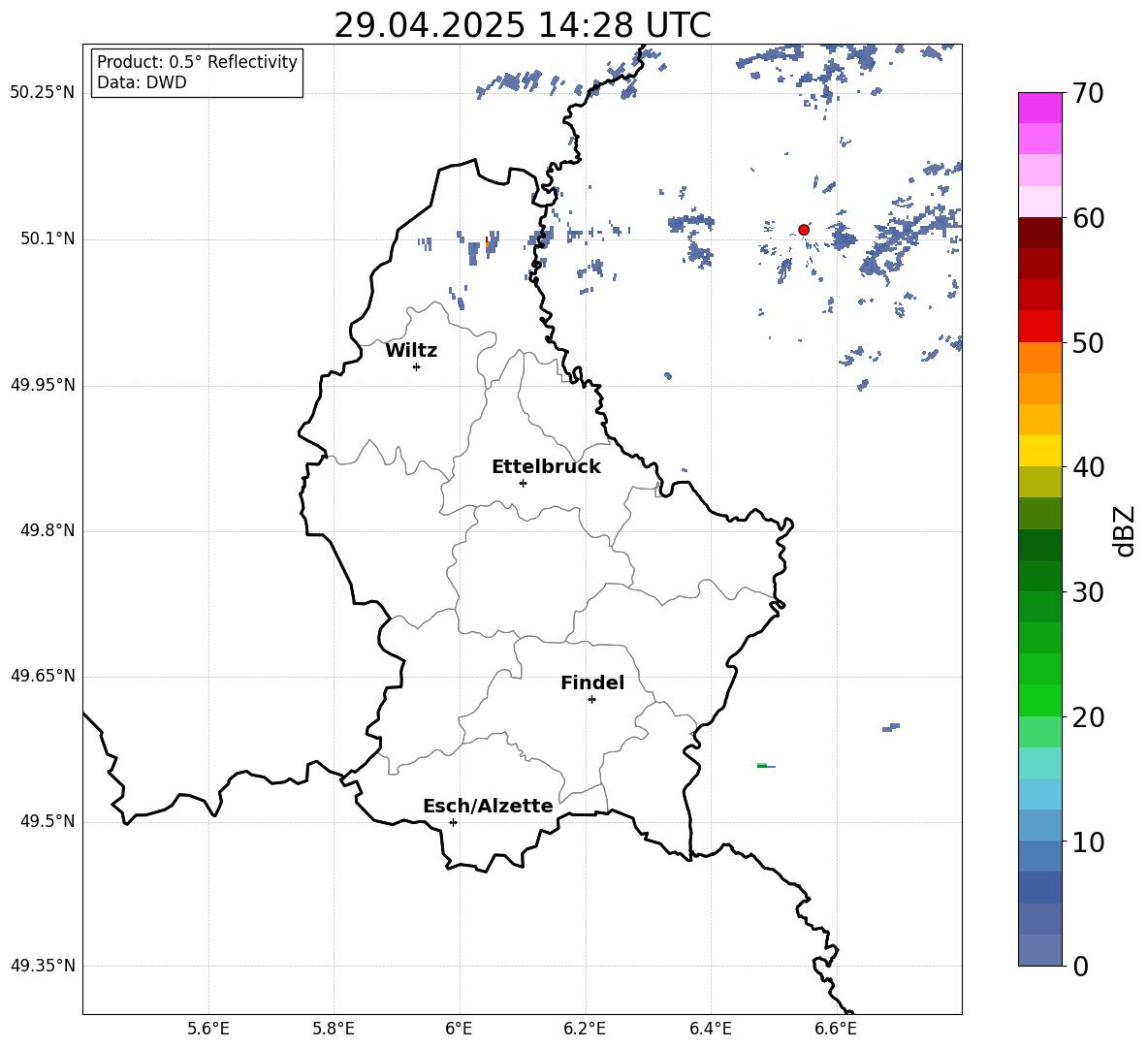Screen dimensions: 1148x1048
Task: Click the colorbar tick label 50
Action: pos(1088,342)
